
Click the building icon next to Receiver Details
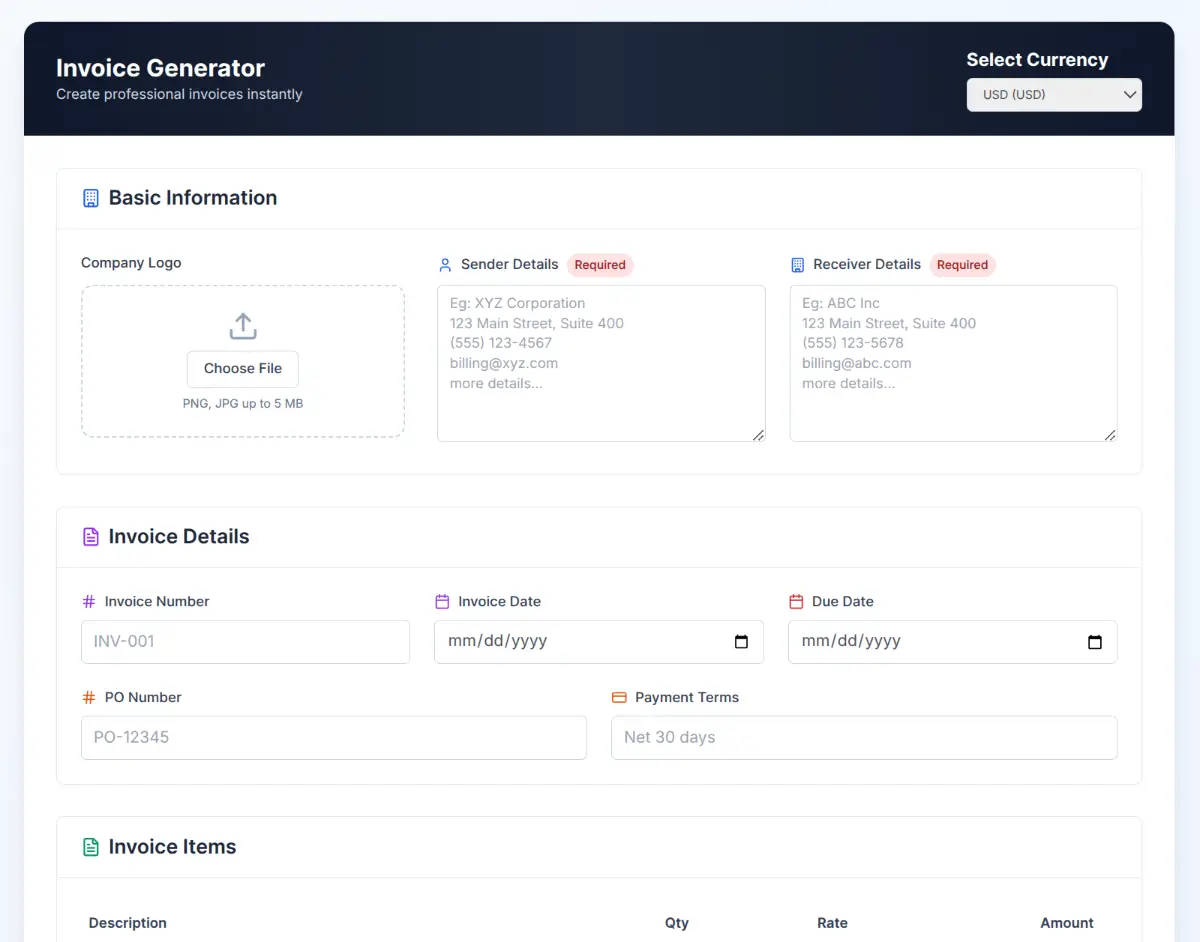(x=797, y=265)
